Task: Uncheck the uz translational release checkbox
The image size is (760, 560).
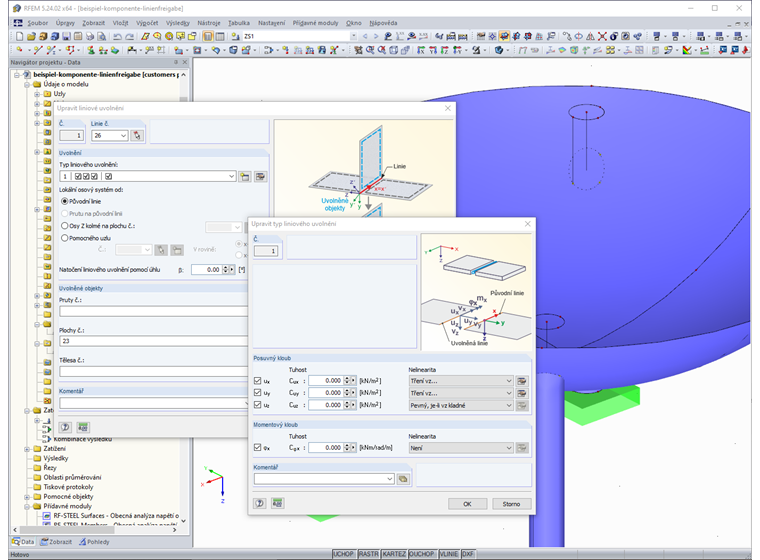Action: click(257, 405)
